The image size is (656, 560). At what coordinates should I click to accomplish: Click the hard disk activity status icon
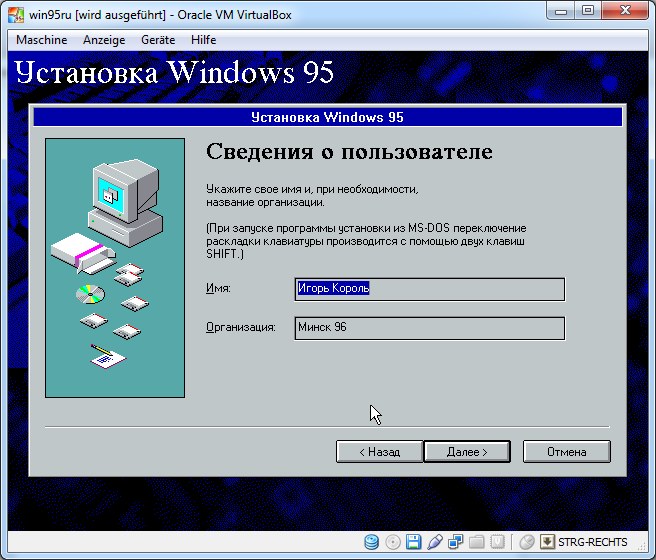[372, 542]
